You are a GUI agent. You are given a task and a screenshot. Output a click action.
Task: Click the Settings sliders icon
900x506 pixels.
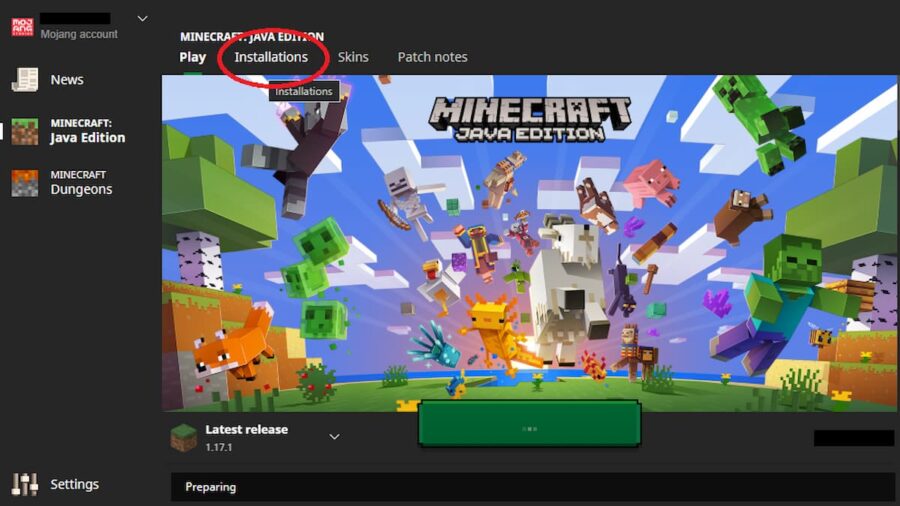click(x=25, y=485)
